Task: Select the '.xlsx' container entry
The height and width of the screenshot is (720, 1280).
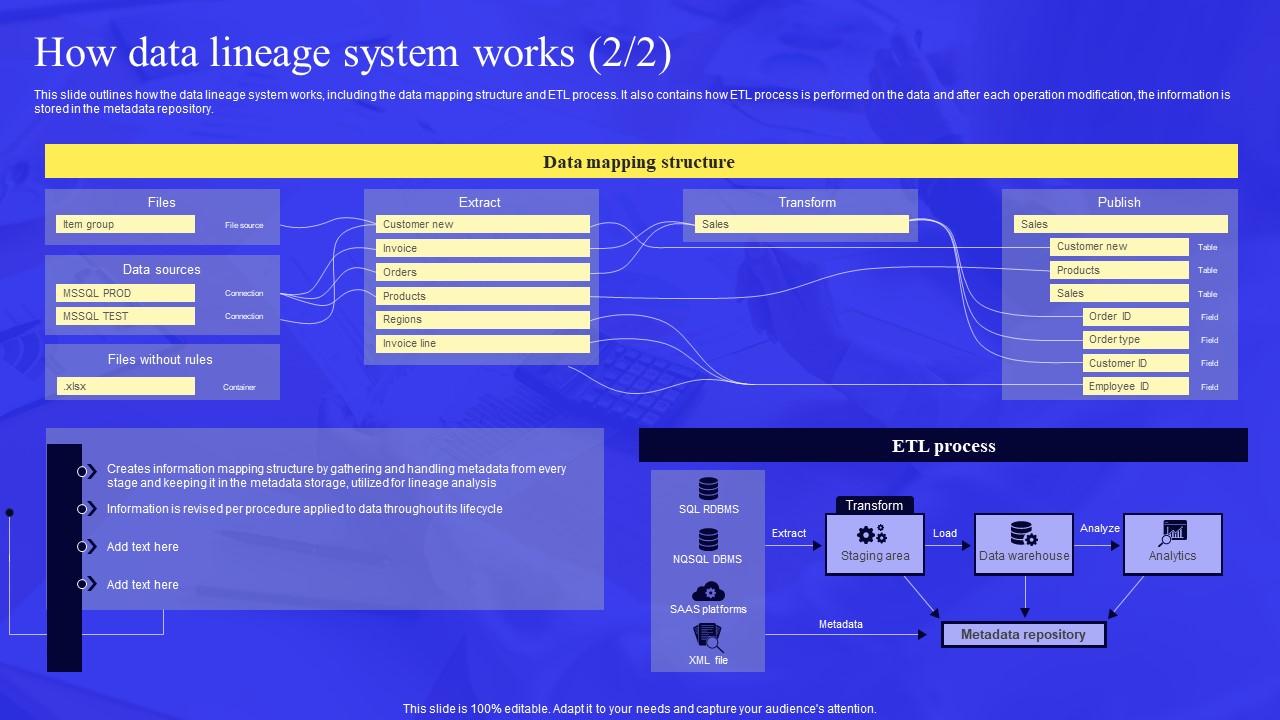Action: (x=125, y=386)
